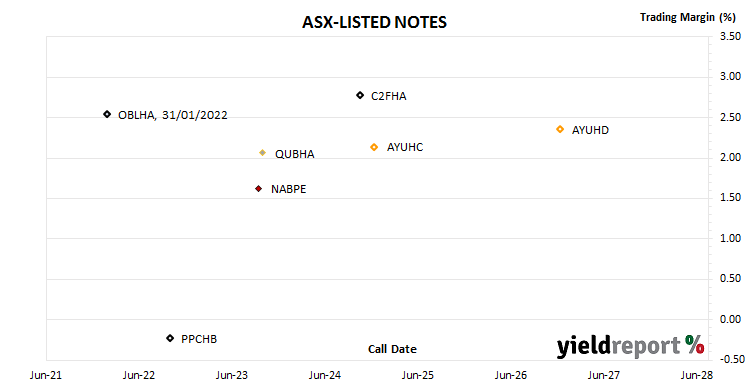
Task: Click the OBLHA diamond data marker
Action: coord(107,114)
